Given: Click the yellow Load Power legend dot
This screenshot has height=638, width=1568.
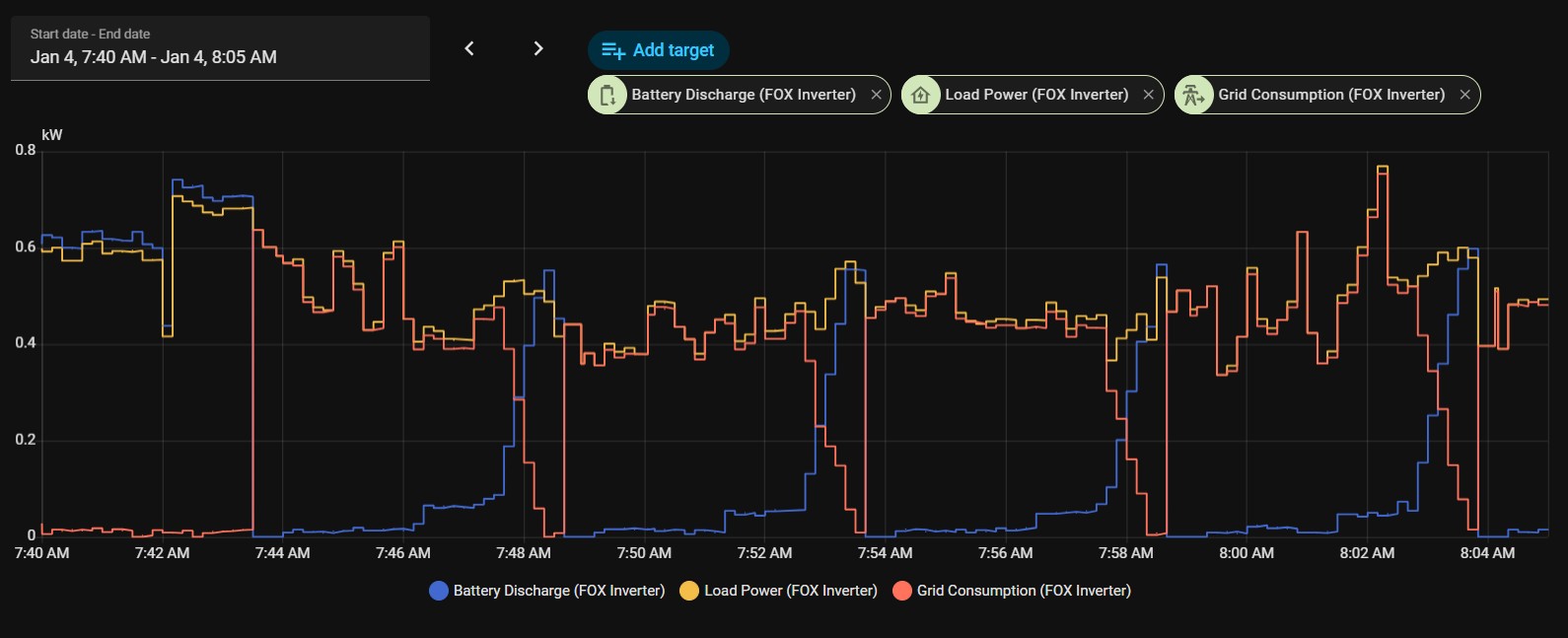Looking at the screenshot, I should (x=689, y=591).
